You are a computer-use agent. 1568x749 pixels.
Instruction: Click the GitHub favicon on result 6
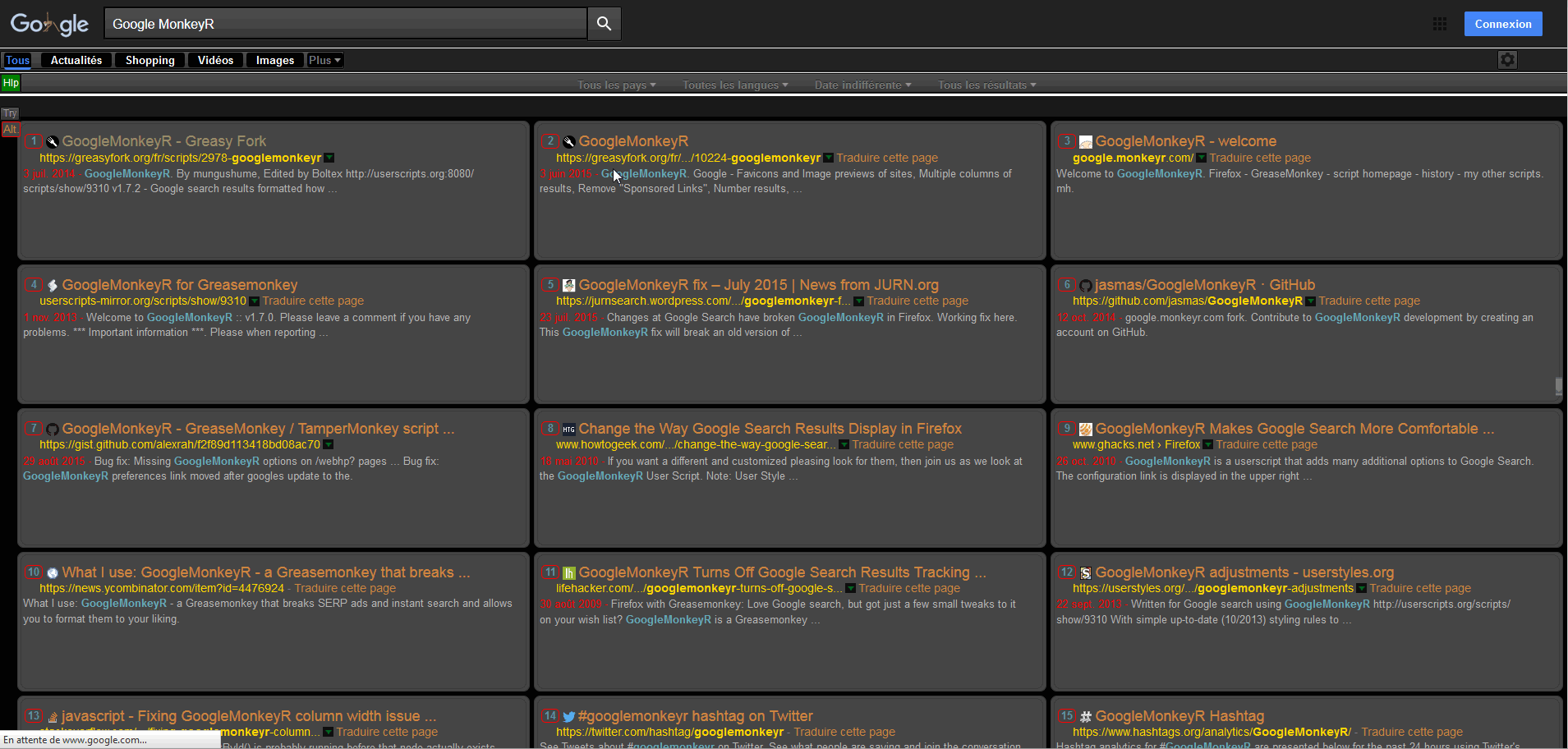[x=1085, y=286]
